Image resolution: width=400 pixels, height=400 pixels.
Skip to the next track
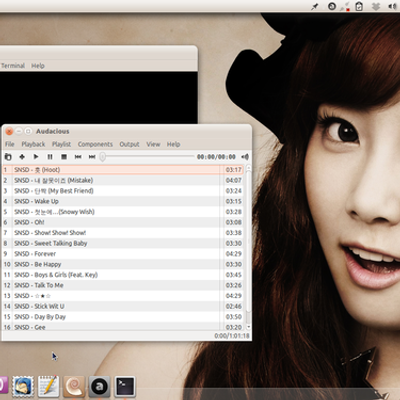[x=92, y=157]
